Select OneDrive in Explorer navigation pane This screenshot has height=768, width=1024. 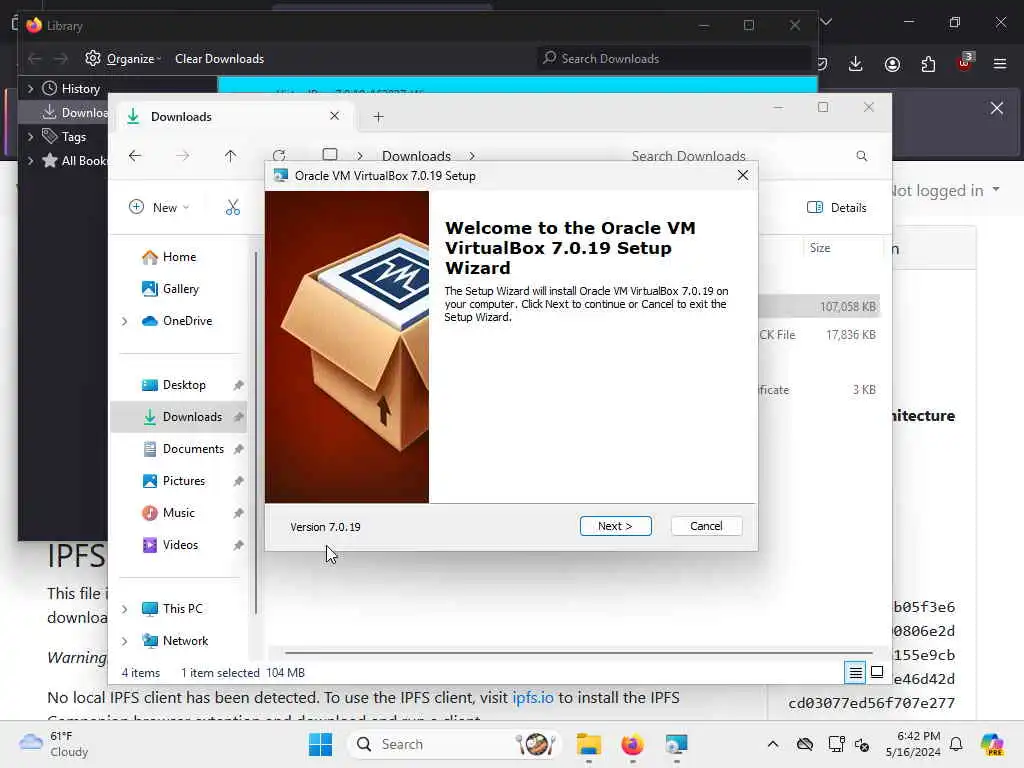(x=177, y=321)
